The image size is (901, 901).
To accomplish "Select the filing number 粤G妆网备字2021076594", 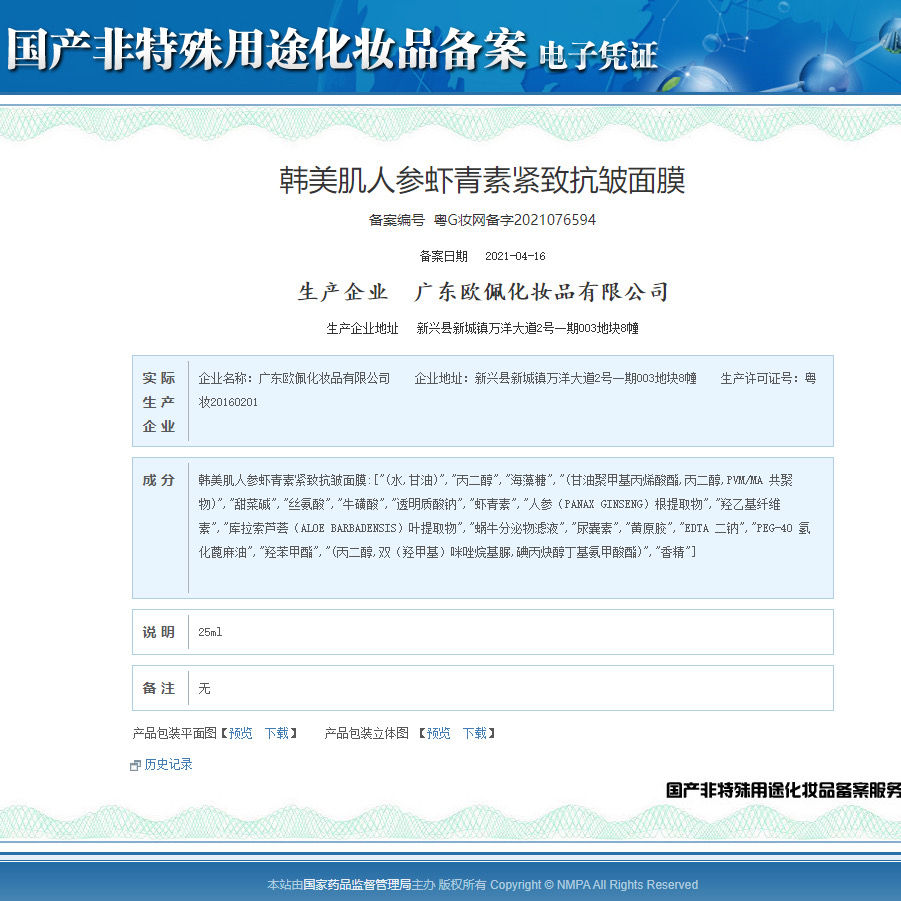I will coord(515,220).
